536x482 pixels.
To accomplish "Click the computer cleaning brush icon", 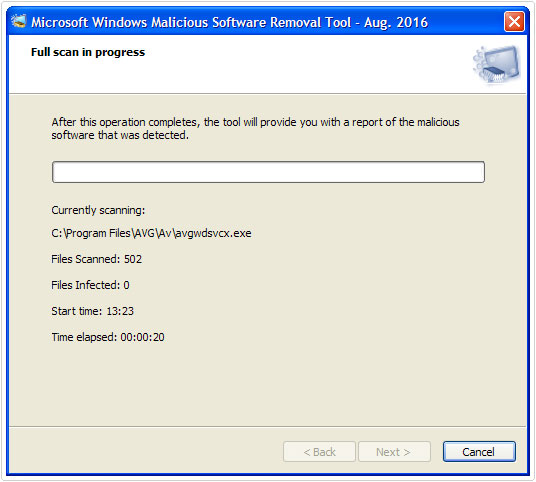I will click(x=496, y=65).
